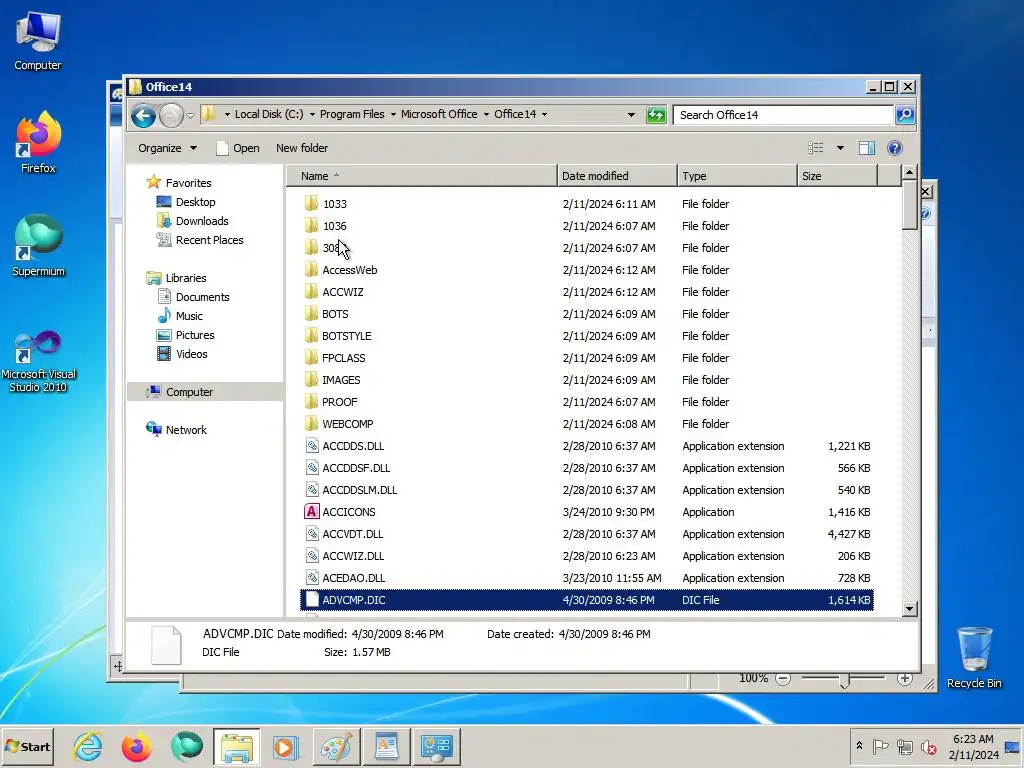Select the Supermium desktop shortcut
This screenshot has width=1024, height=768.
coord(39,246)
